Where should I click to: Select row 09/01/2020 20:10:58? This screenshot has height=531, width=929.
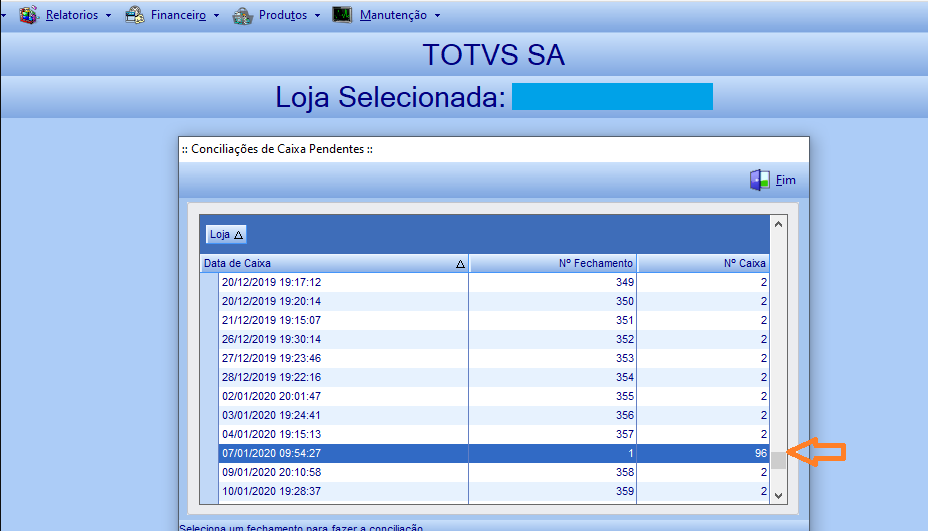[x=494, y=472]
